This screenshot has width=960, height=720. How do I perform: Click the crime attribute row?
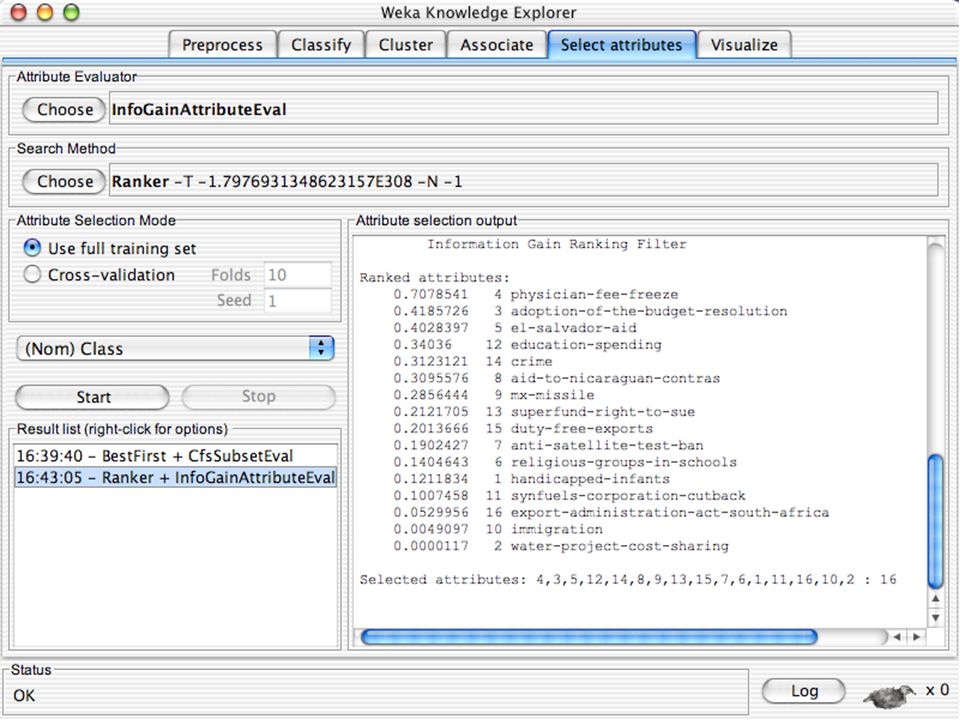[x=473, y=362]
